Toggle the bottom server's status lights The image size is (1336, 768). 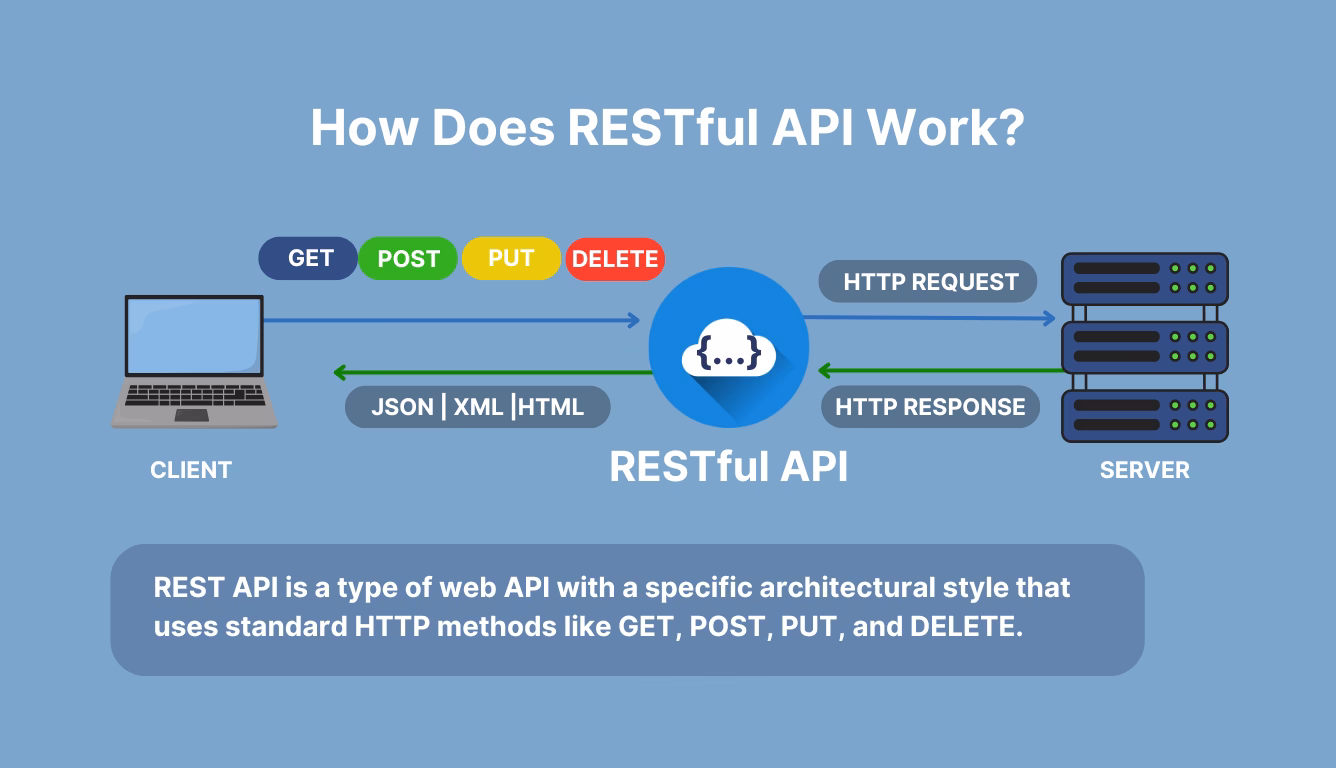(x=1194, y=415)
